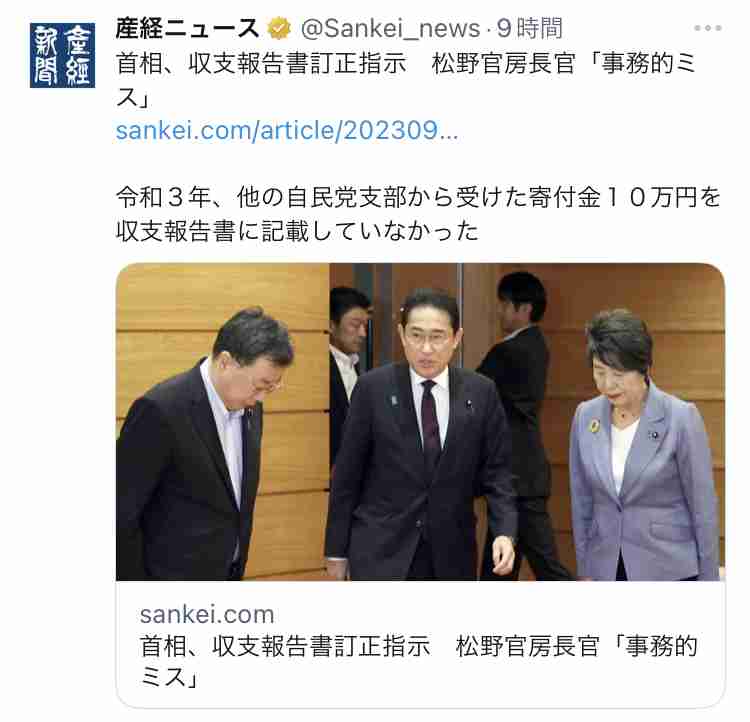Open the @Sankei_news handle

pos(390,28)
